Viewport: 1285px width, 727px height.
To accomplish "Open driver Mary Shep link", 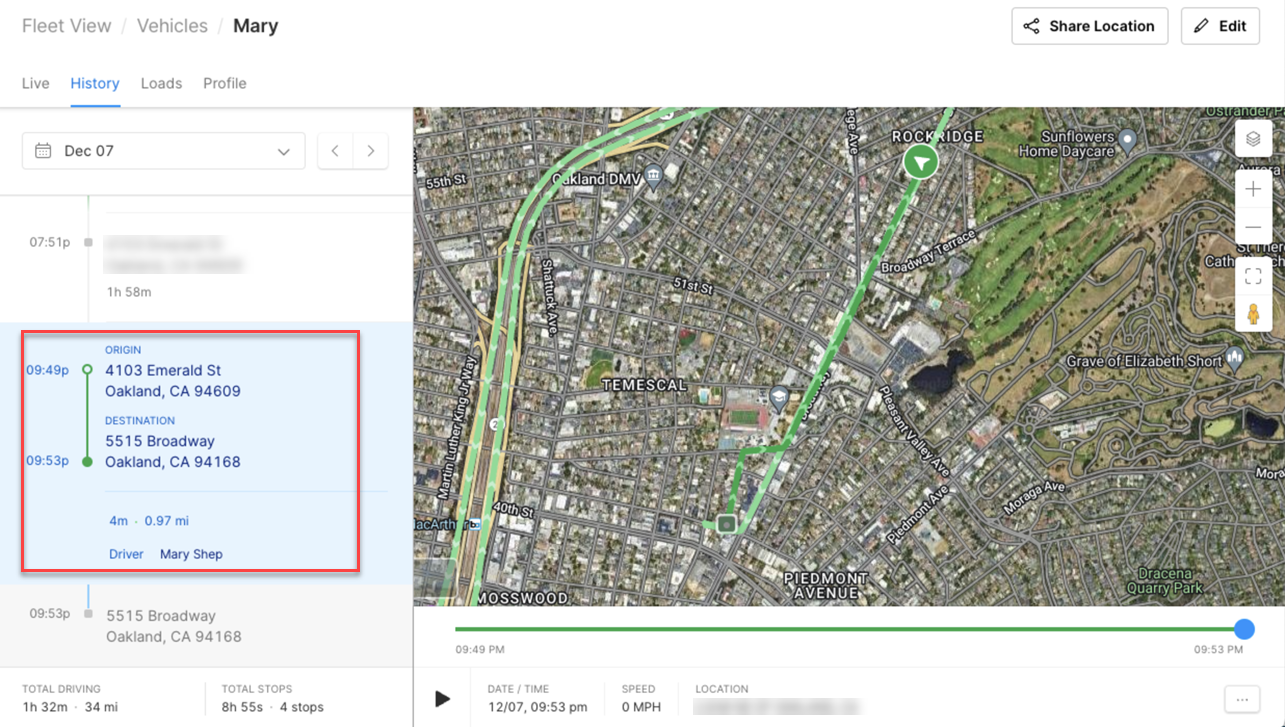I will (x=191, y=554).
